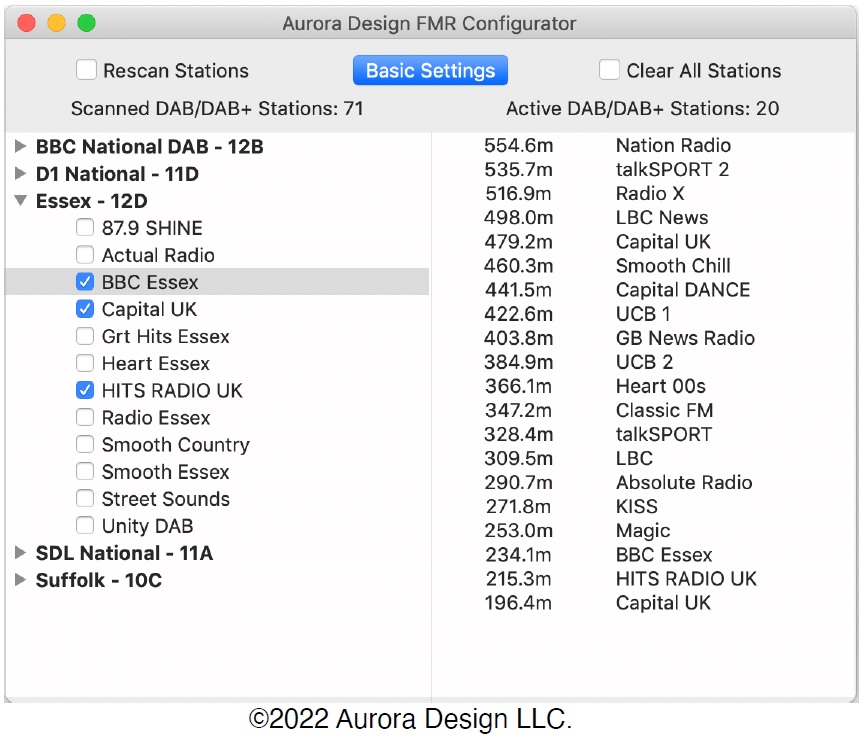The width and height of the screenshot is (865, 742).
Task: Click the Active DAB/DAB+ Stations: 20 label
Action: [643, 109]
